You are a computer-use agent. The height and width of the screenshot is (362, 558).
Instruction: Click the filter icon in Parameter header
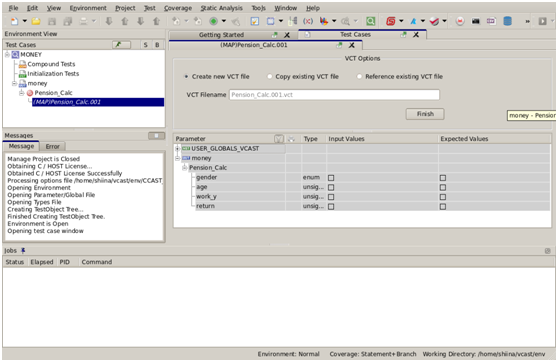pos(279,139)
